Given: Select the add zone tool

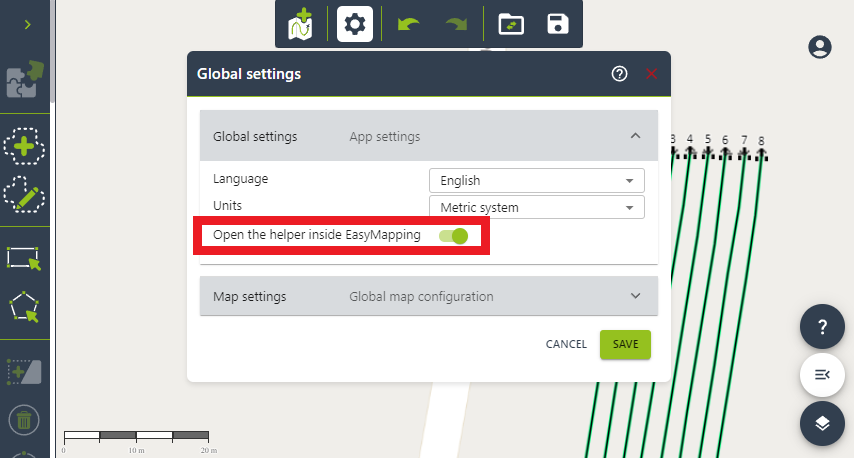Looking at the screenshot, I should (x=25, y=147).
